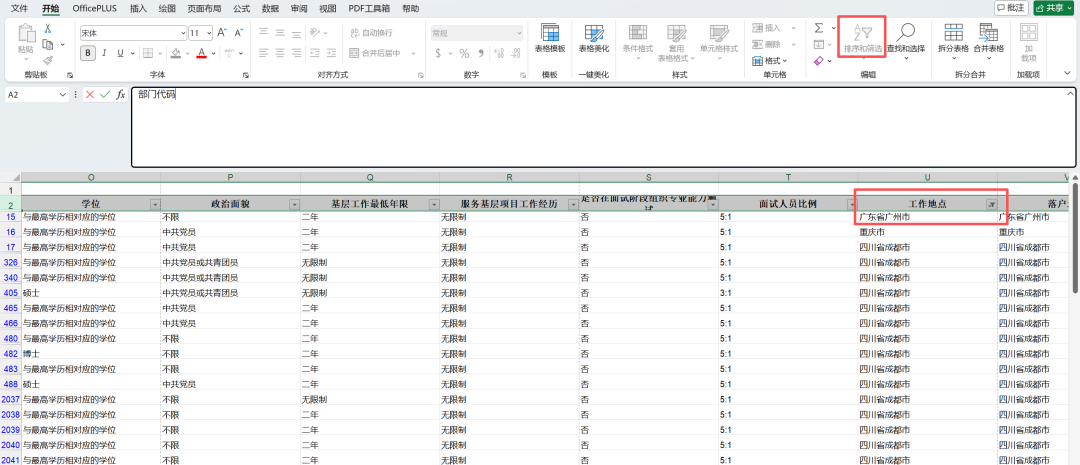Viewport: 1080px width, 465px height.
Task: Click the decrease decimal places icon
Action: coord(515,53)
